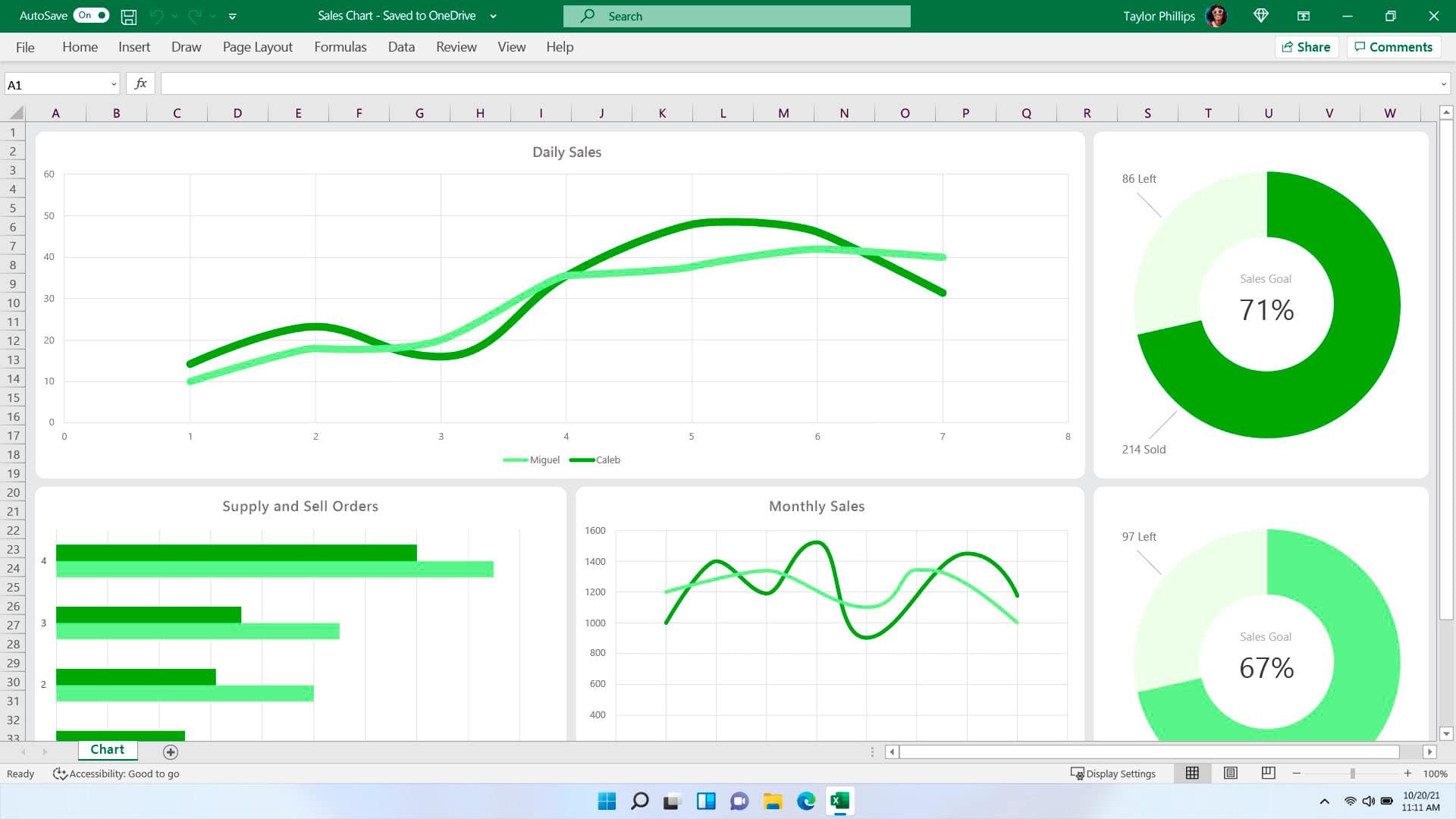Viewport: 1456px width, 819px height.
Task: Click the Page Layout View icon in status bar
Action: 1230,773
